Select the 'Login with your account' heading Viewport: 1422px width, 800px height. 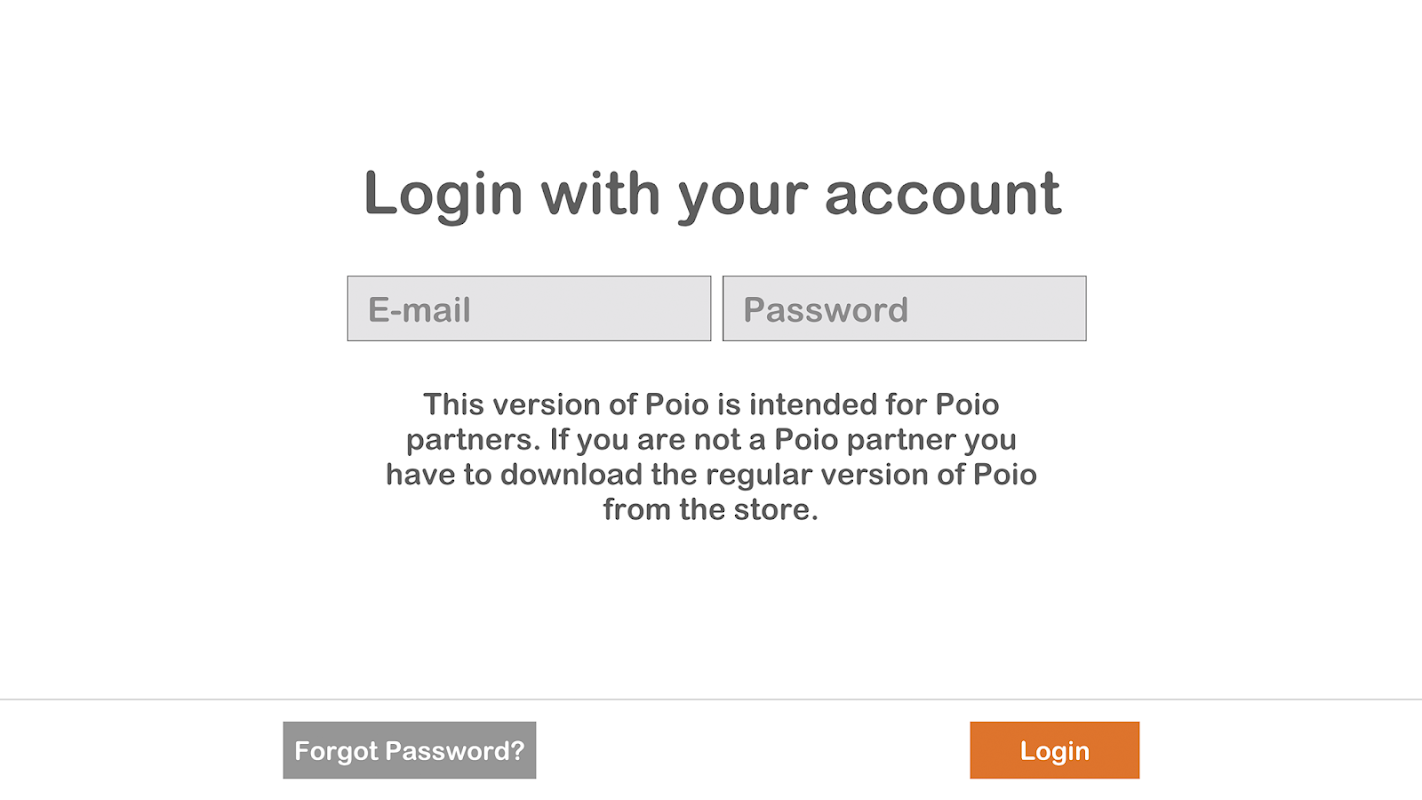[711, 194]
